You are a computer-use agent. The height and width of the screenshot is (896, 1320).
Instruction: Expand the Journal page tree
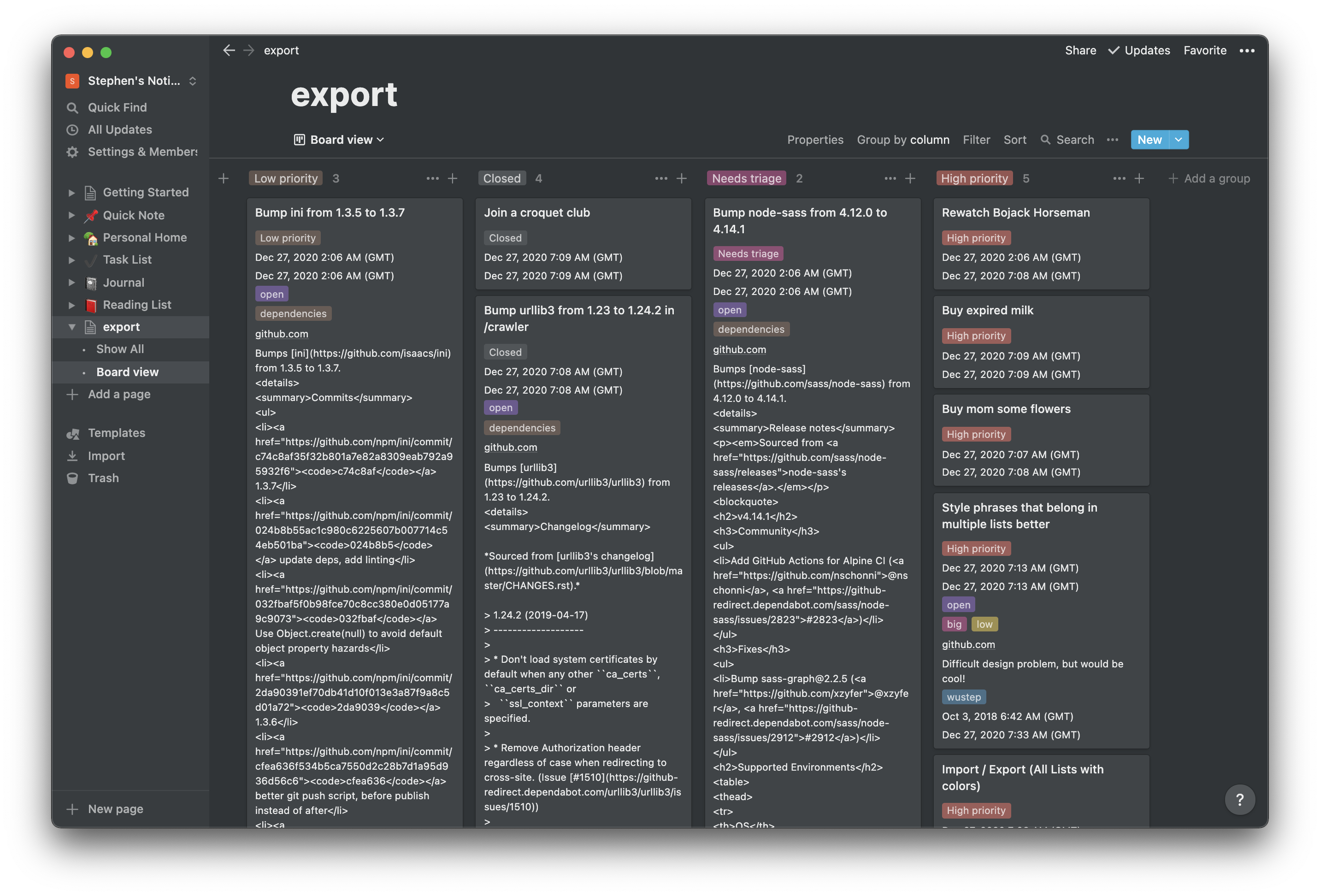(x=71, y=283)
